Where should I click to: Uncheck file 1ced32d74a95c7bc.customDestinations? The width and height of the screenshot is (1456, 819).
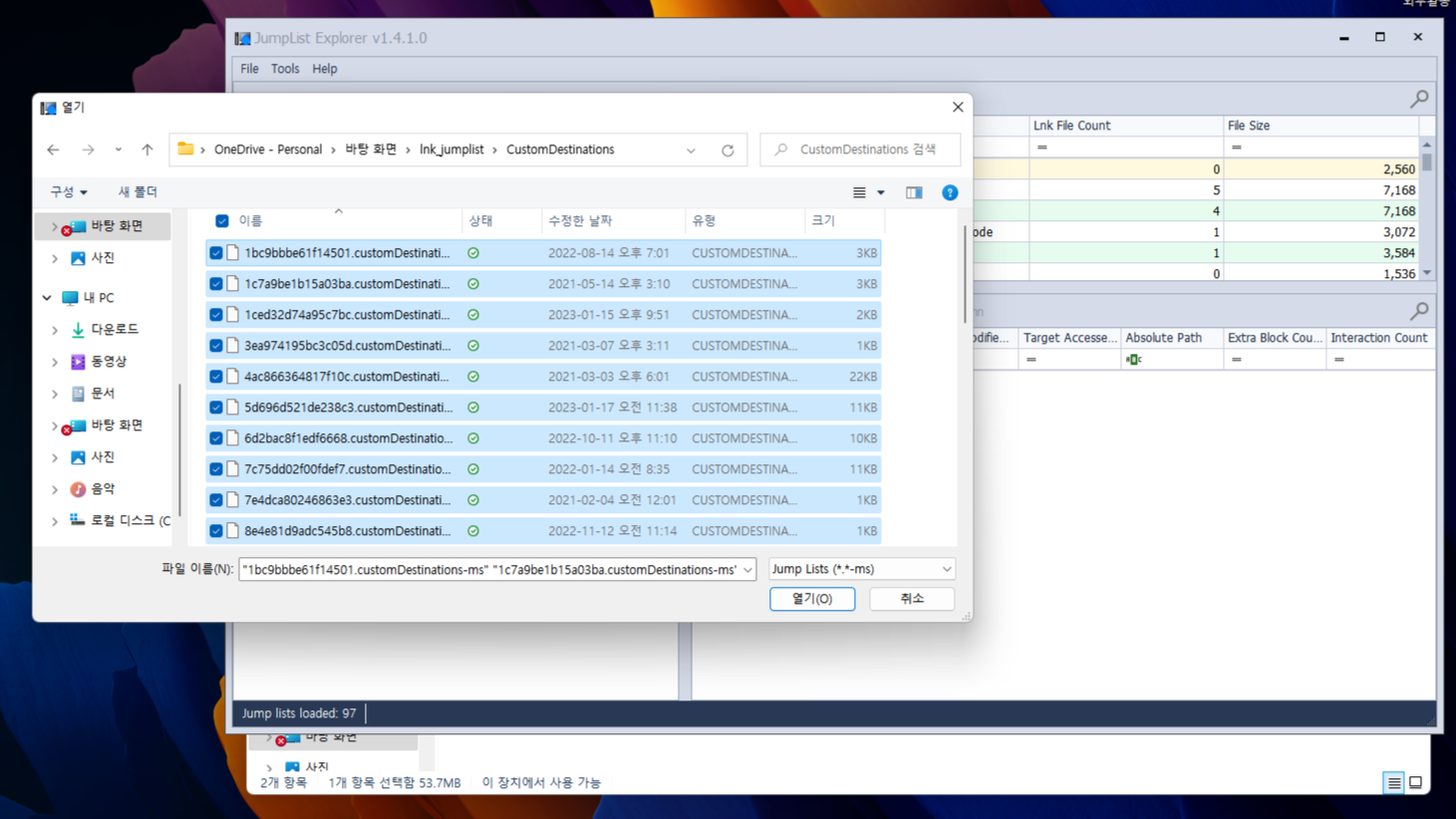click(x=216, y=315)
